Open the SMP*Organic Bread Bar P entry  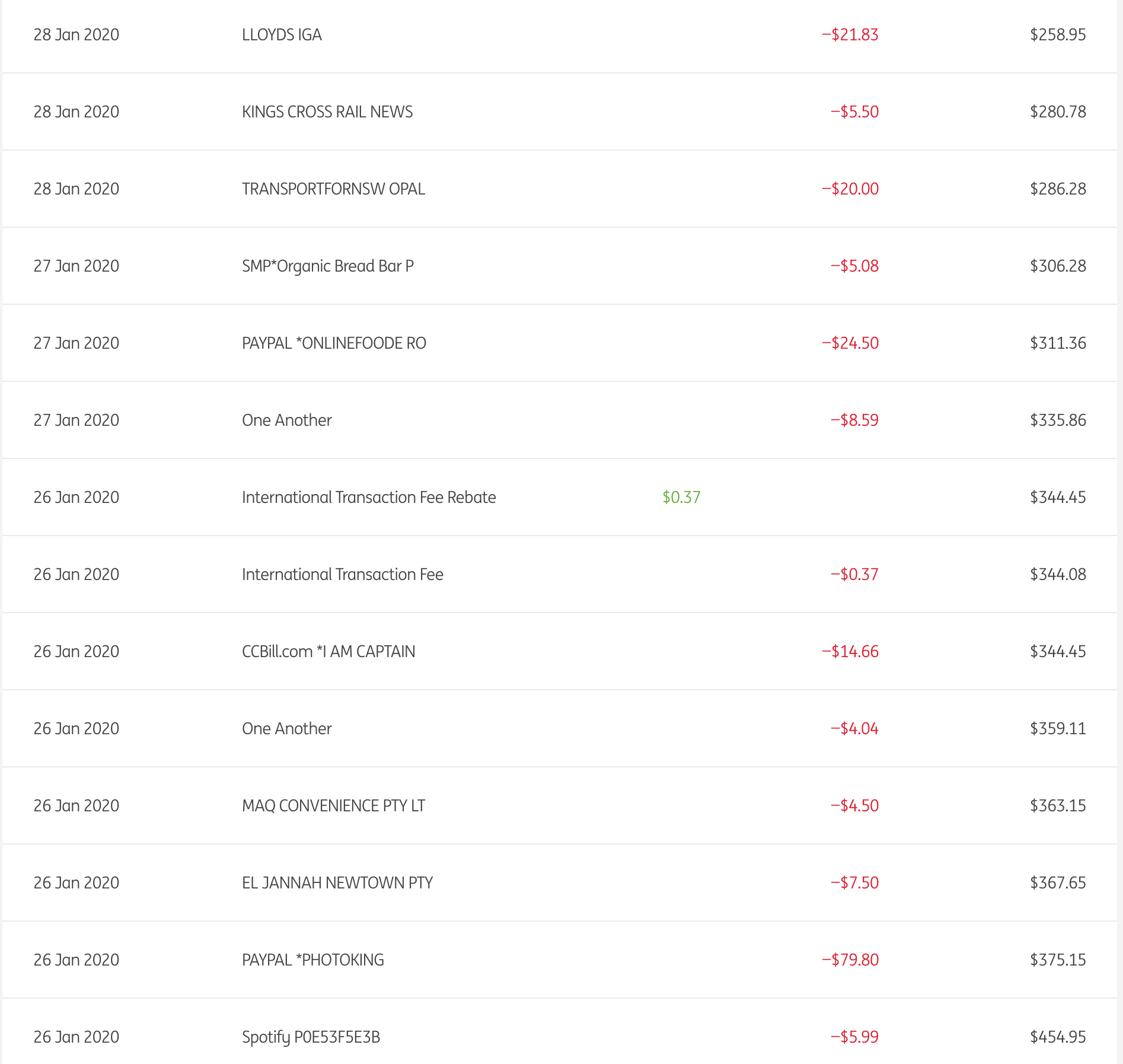pos(327,266)
